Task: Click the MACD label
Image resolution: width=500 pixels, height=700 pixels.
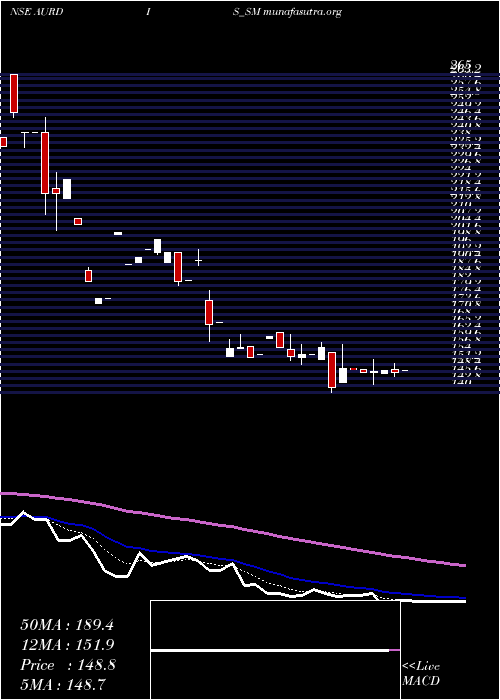Action: tap(421, 681)
